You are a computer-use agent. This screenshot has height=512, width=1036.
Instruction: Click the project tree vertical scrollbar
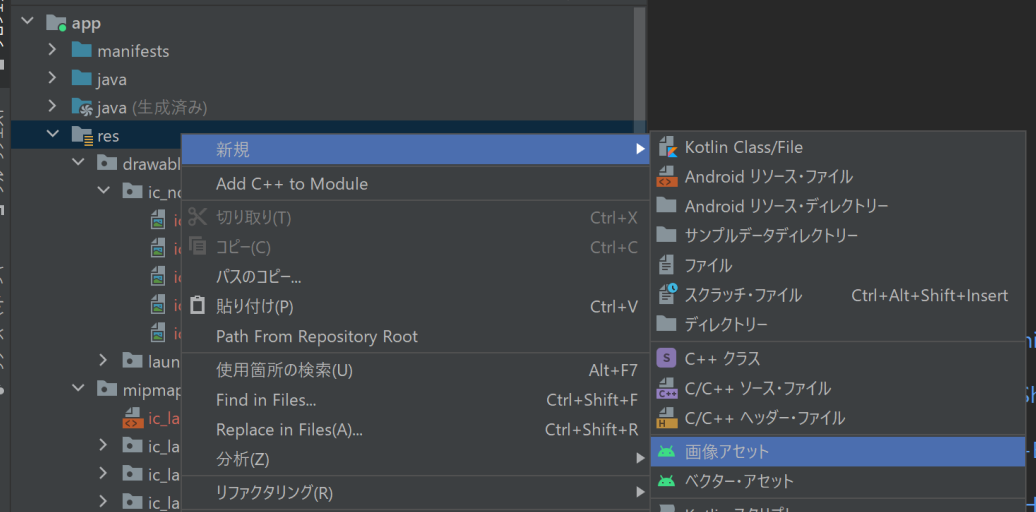coord(639,60)
